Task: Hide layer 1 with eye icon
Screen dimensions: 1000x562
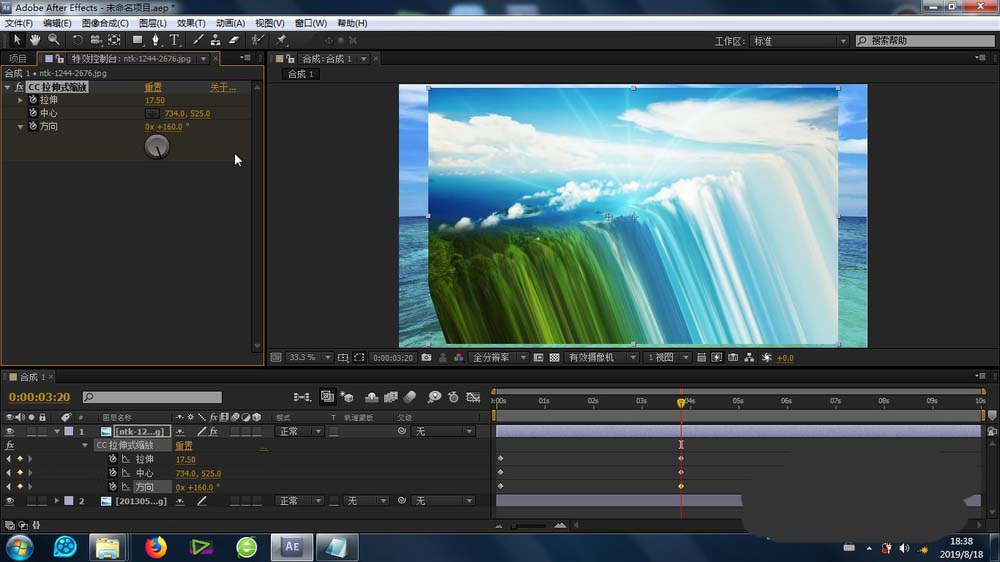Action: pos(9,431)
